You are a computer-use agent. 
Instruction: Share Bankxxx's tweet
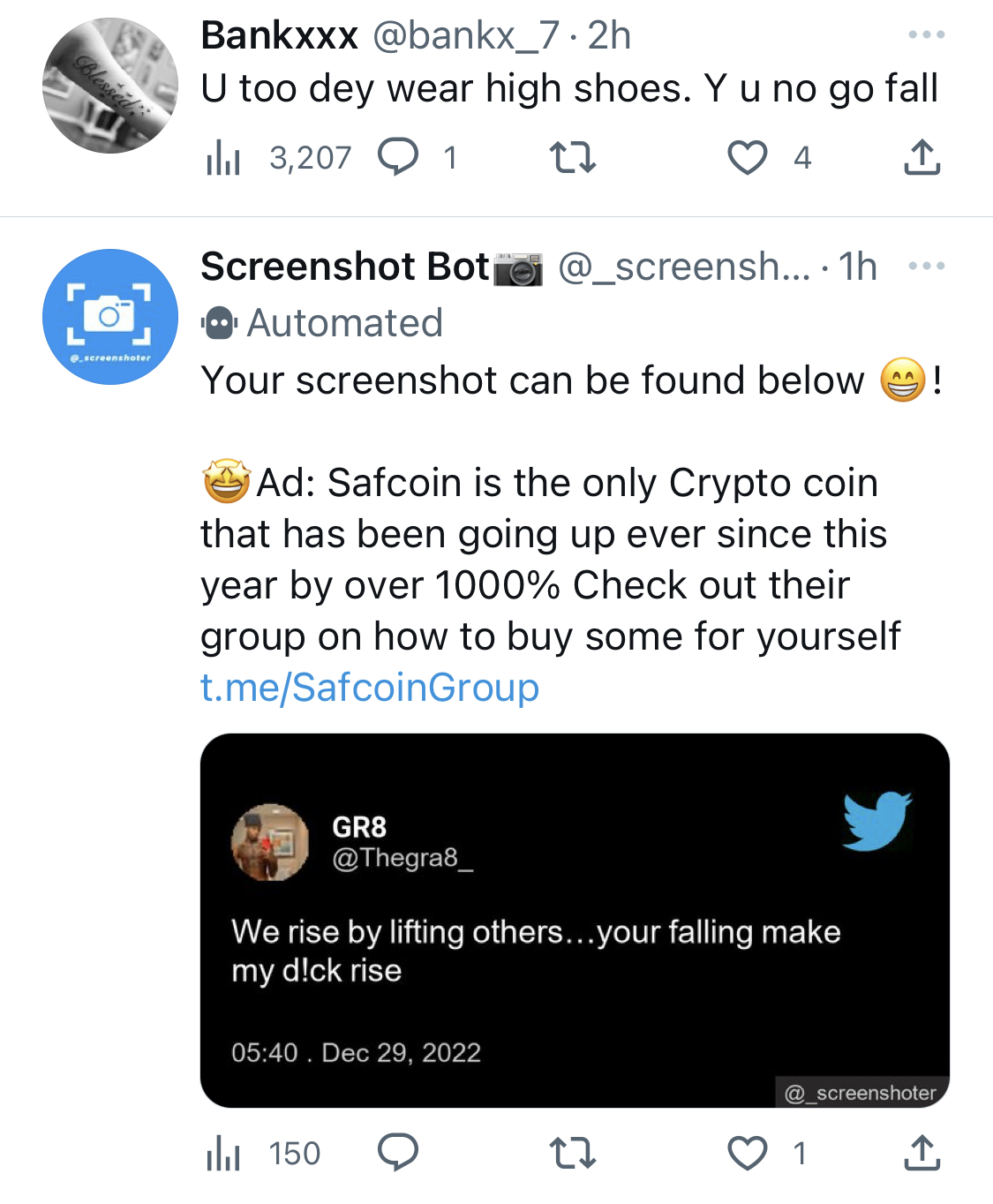(922, 157)
